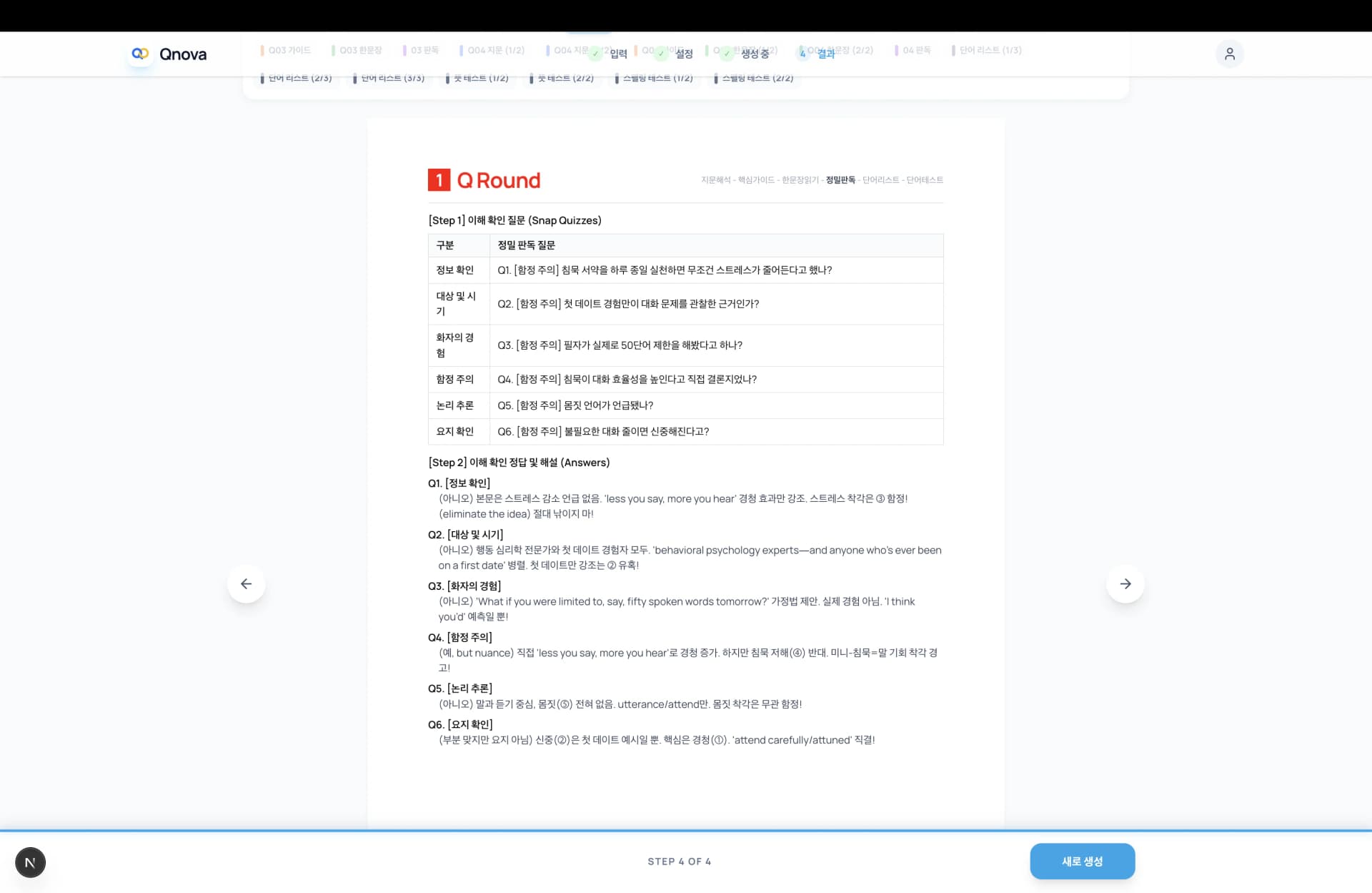
Task: Click the left arrow to go back
Action: click(x=246, y=583)
